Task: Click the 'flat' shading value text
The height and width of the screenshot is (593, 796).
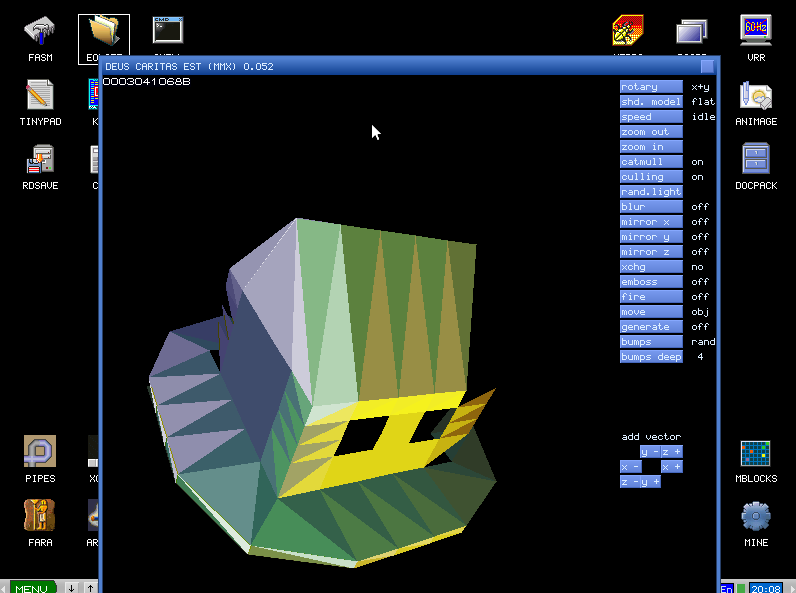Action: click(x=703, y=102)
